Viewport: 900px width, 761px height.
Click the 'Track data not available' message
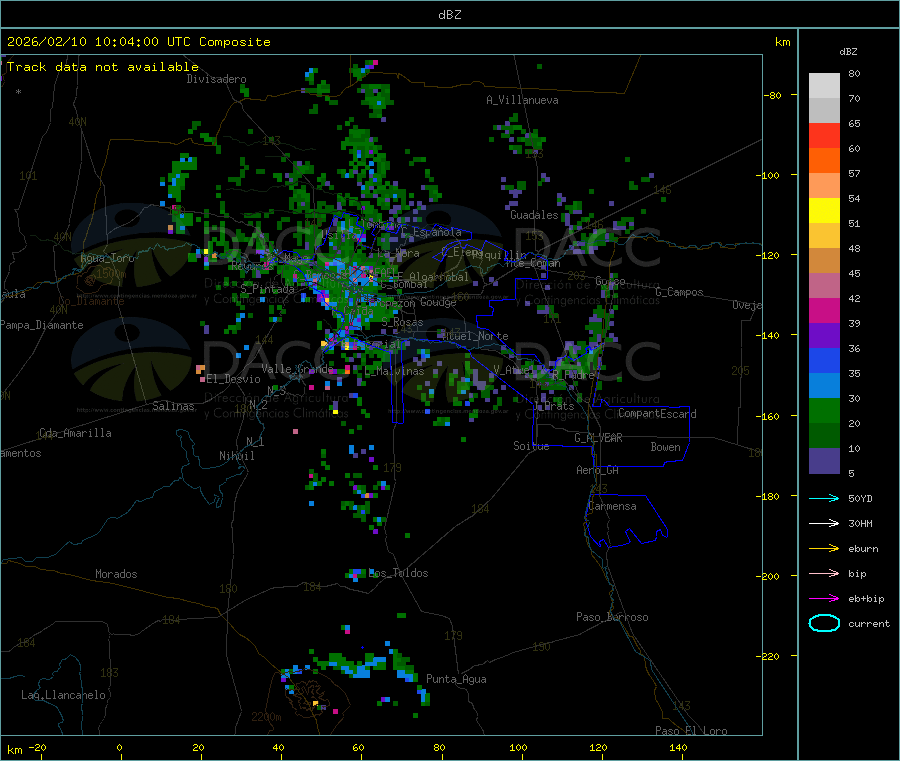pyautogui.click(x=102, y=67)
